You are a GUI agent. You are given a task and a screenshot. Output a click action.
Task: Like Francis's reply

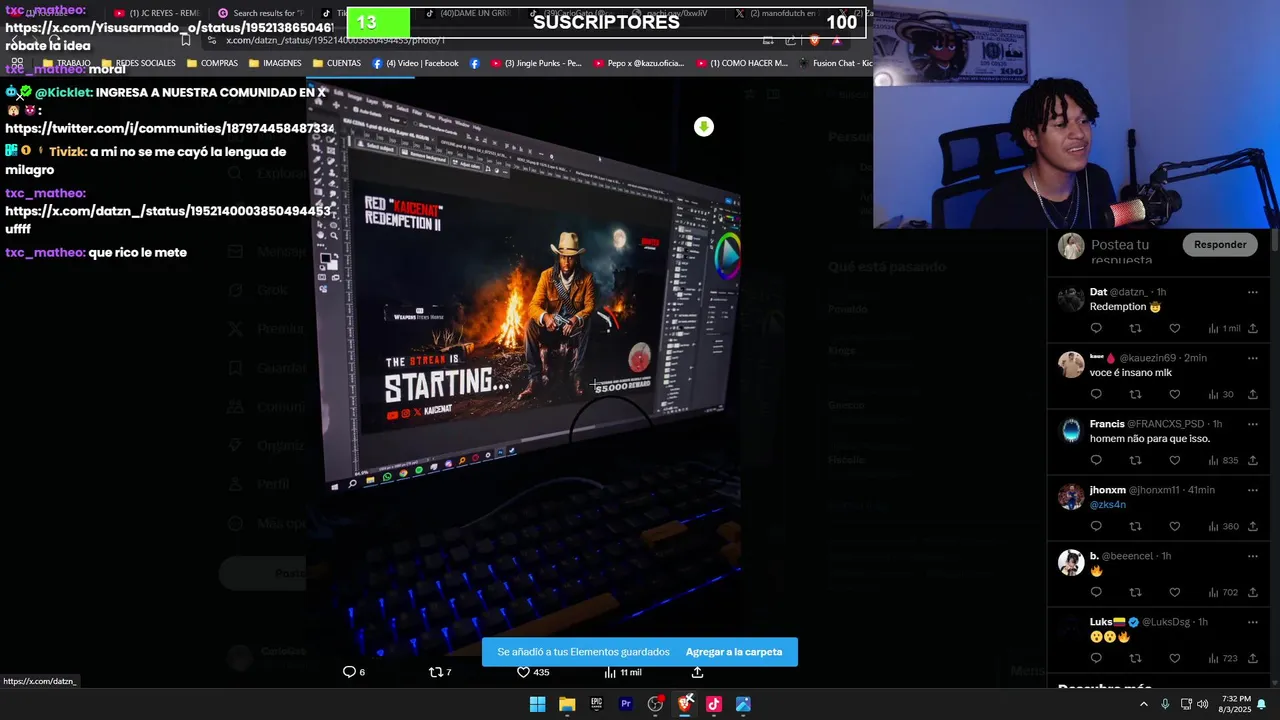point(1174,460)
